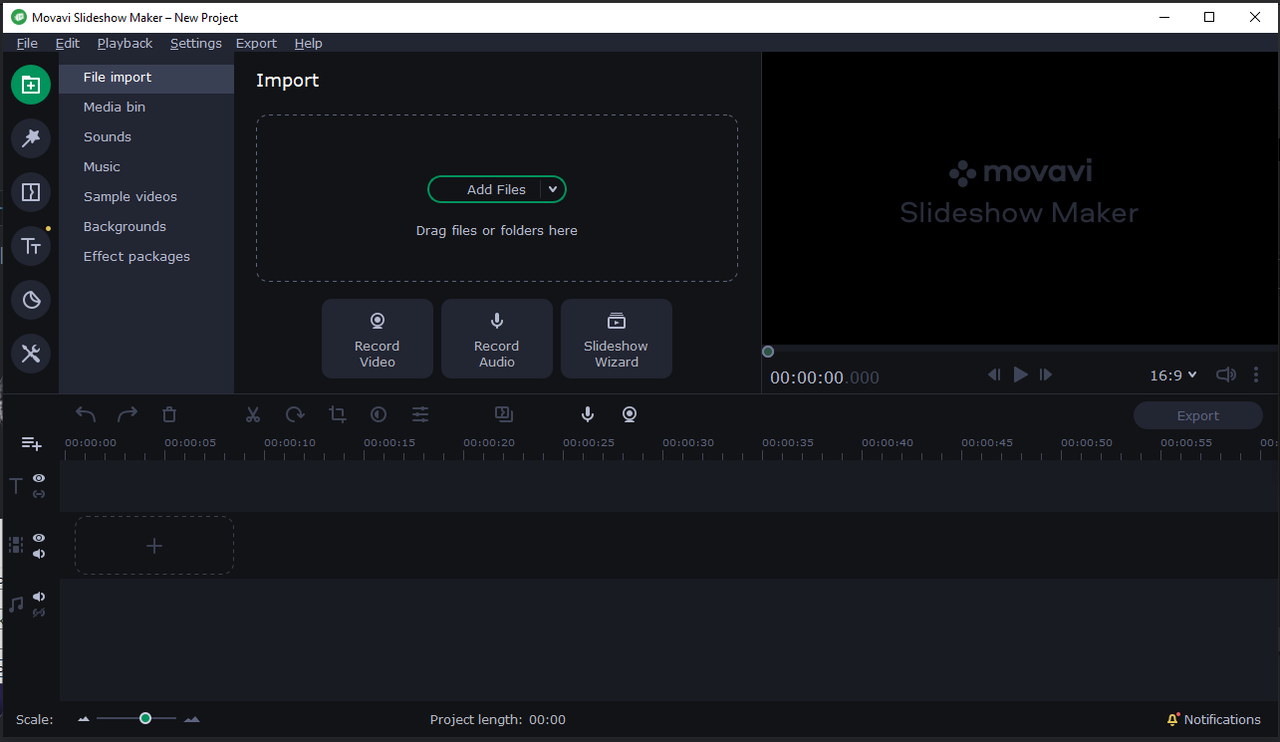The width and height of the screenshot is (1280, 742).
Task: Select Effect packages in side list
Action: click(146, 257)
